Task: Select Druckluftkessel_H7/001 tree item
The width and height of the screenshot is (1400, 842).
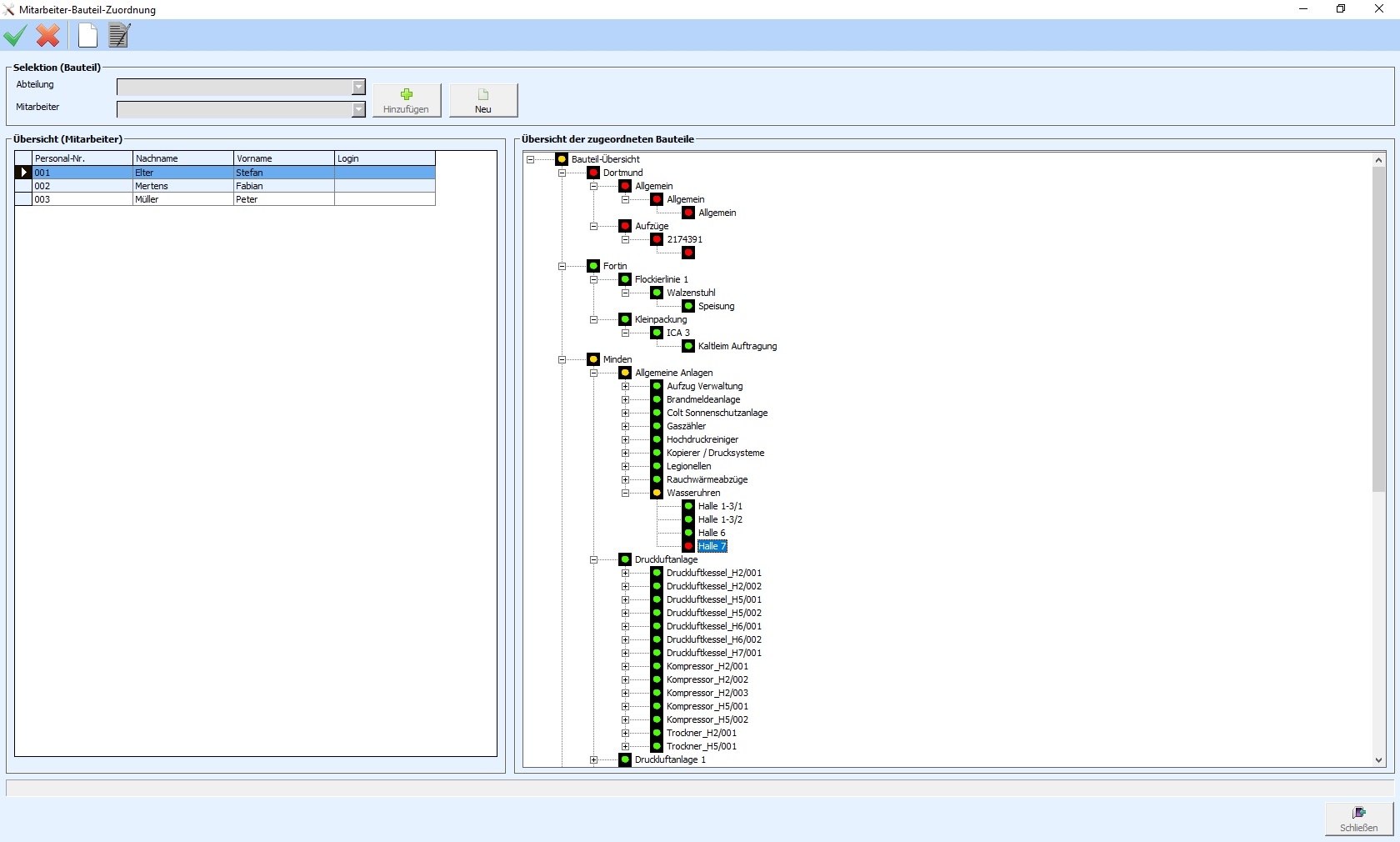Action: [714, 653]
